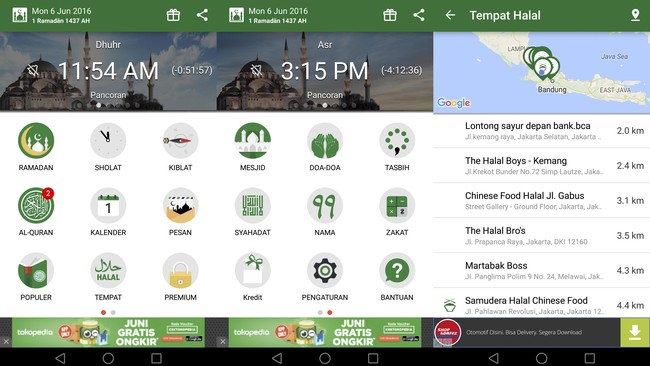Viewport: 650px width, 366px height.
Task: Open the Tempat Halal icon
Action: tap(108, 271)
